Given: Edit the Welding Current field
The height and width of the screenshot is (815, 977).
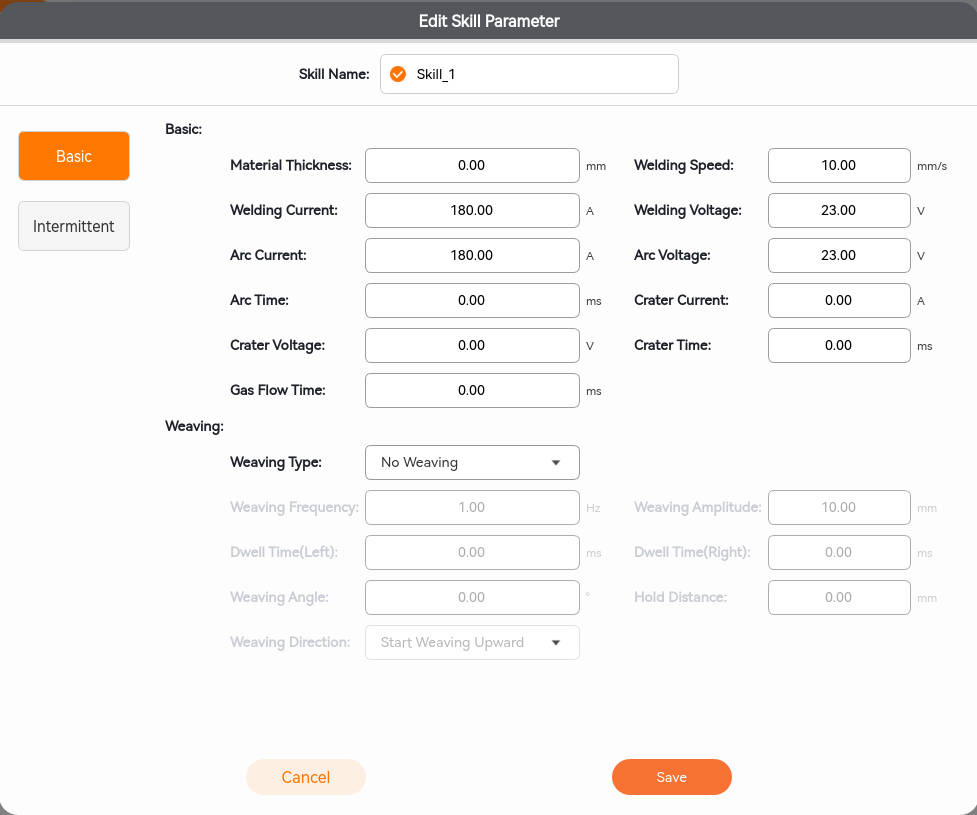Looking at the screenshot, I should pyautogui.click(x=471, y=210).
